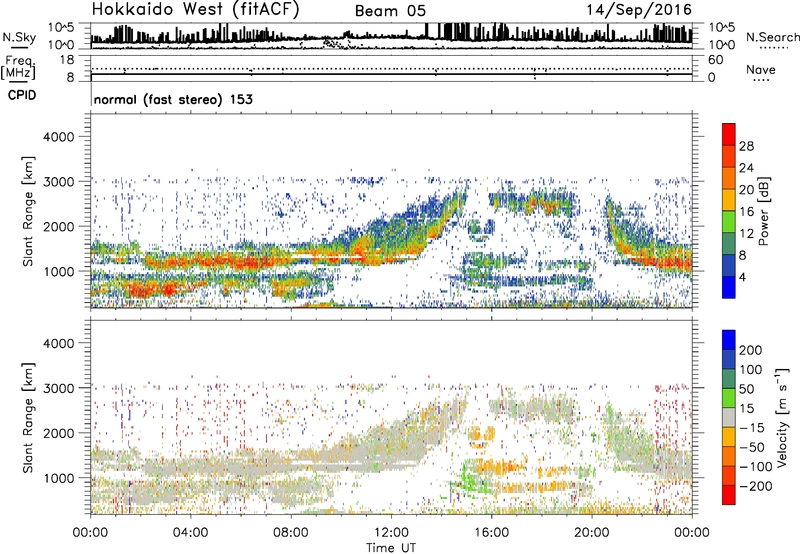
Task: Select the '4000' tick on the power panel
Action: click(x=59, y=137)
